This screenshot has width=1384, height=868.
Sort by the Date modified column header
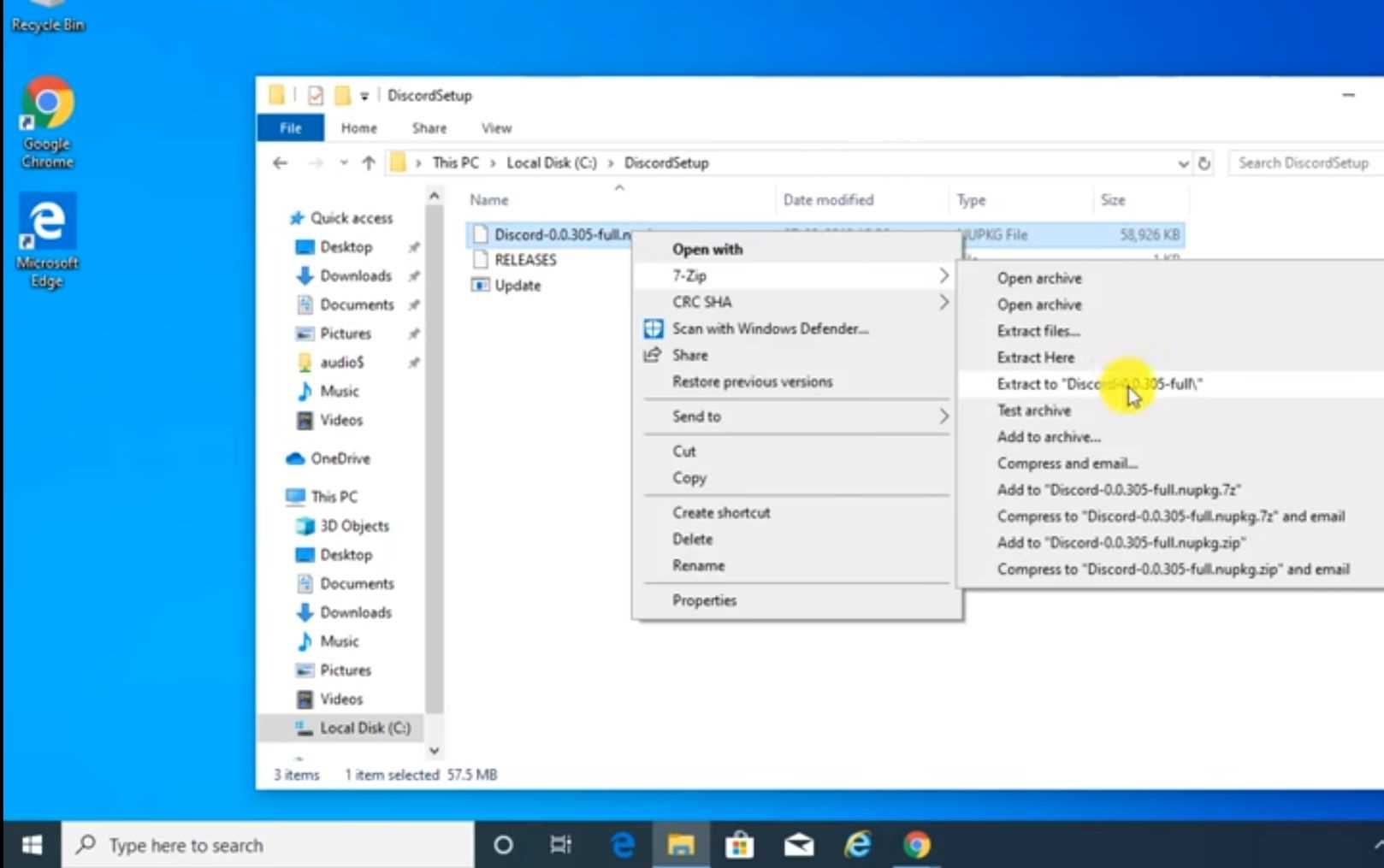click(x=862, y=199)
